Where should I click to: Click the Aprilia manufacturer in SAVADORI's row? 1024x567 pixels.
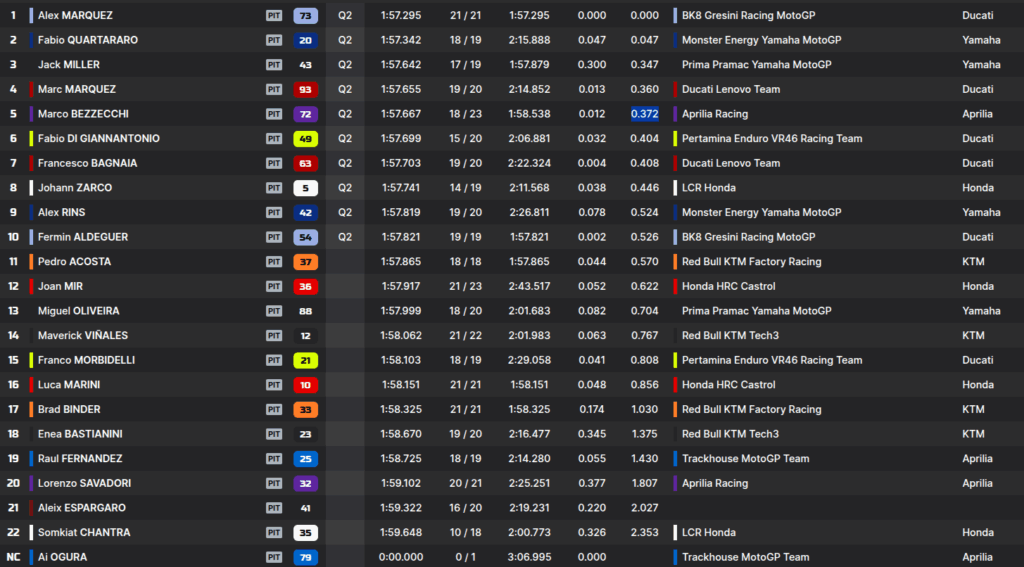tap(977, 483)
